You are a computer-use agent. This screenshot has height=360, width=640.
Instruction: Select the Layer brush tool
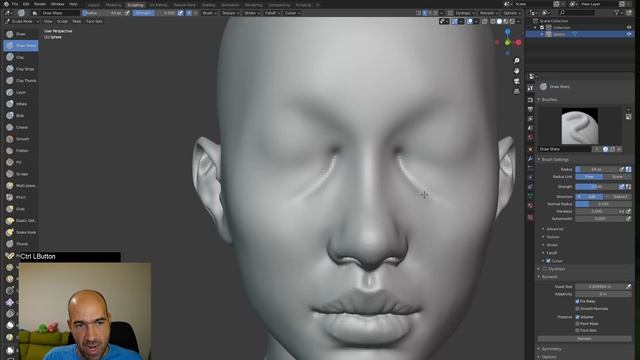coord(21,92)
